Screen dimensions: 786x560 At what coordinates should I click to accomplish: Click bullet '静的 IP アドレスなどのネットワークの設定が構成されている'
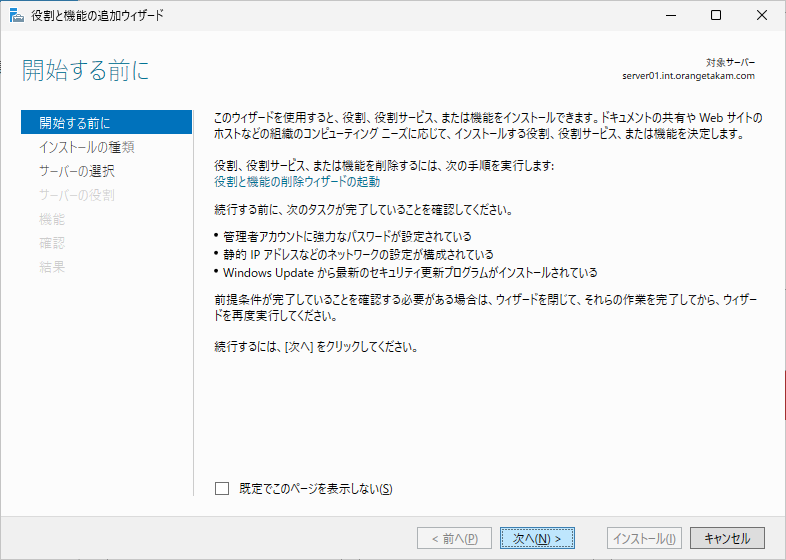click(x=358, y=255)
